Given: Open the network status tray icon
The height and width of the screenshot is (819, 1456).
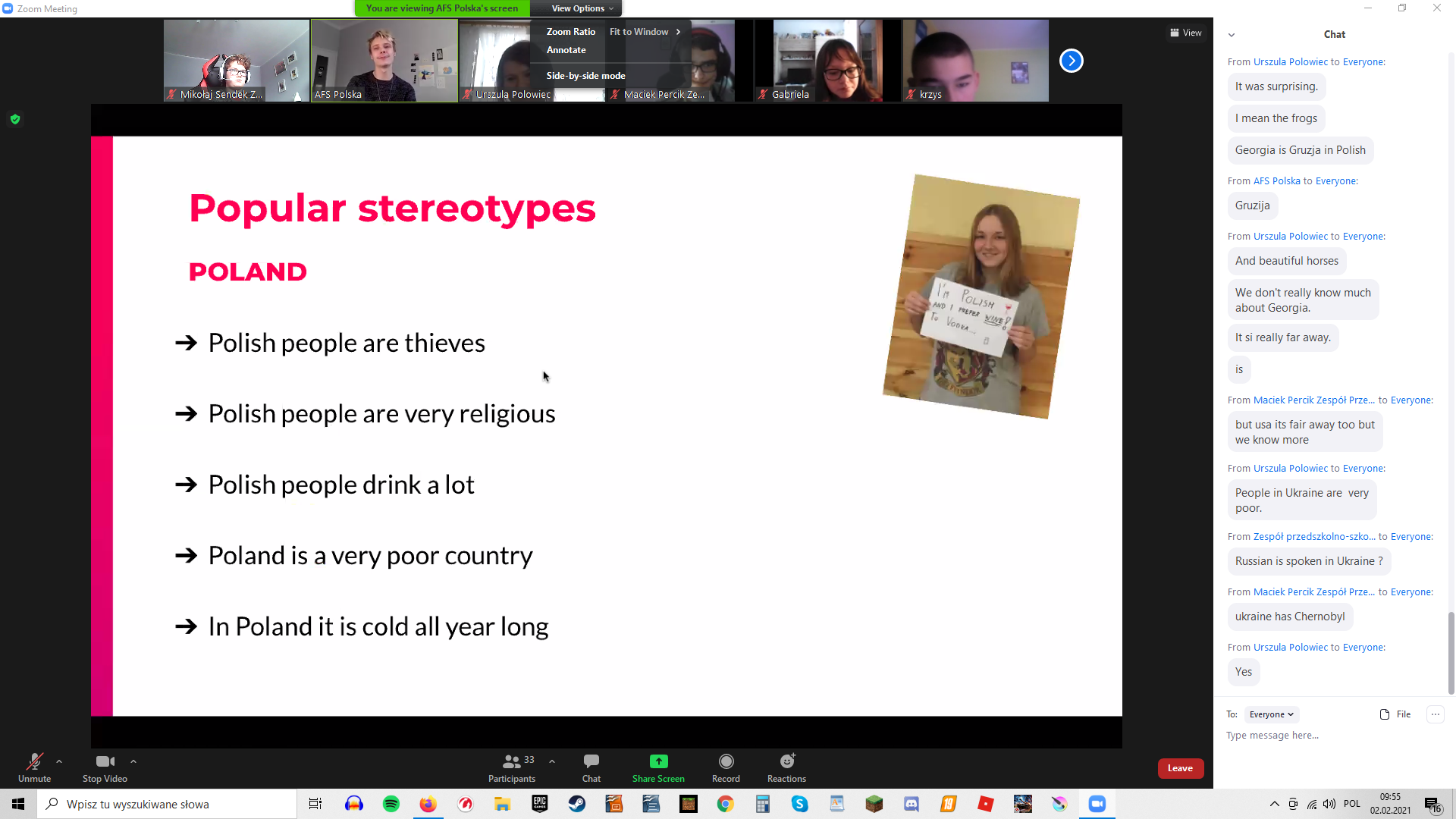Looking at the screenshot, I should [1312, 804].
